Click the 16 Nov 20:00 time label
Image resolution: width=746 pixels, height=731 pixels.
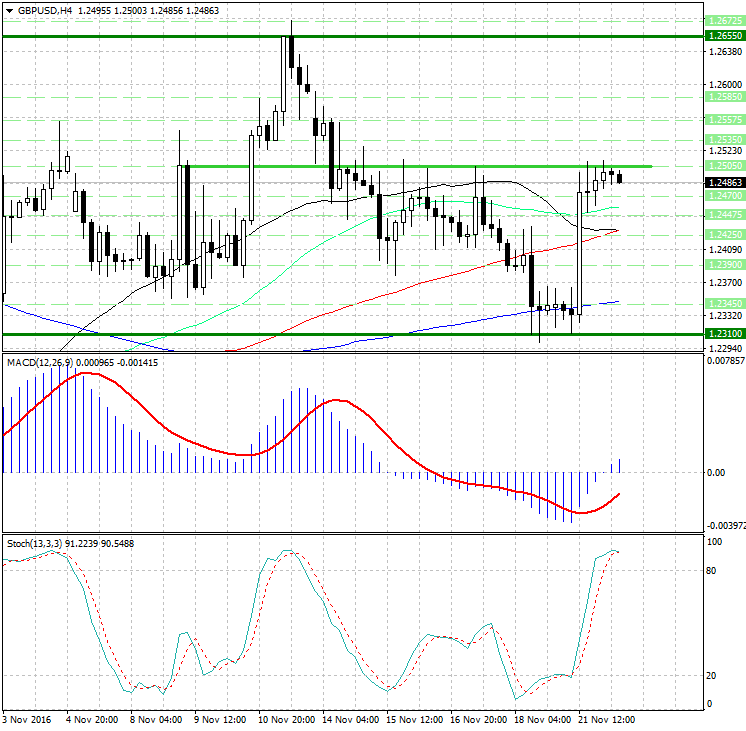pos(477,719)
